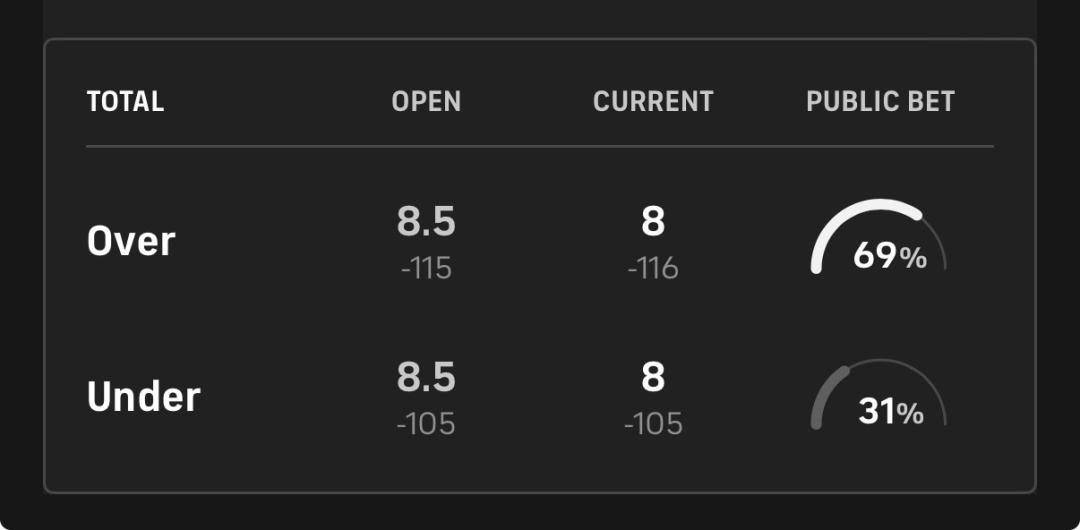Select the Under row label
The image size is (1080, 530).
click(x=143, y=397)
